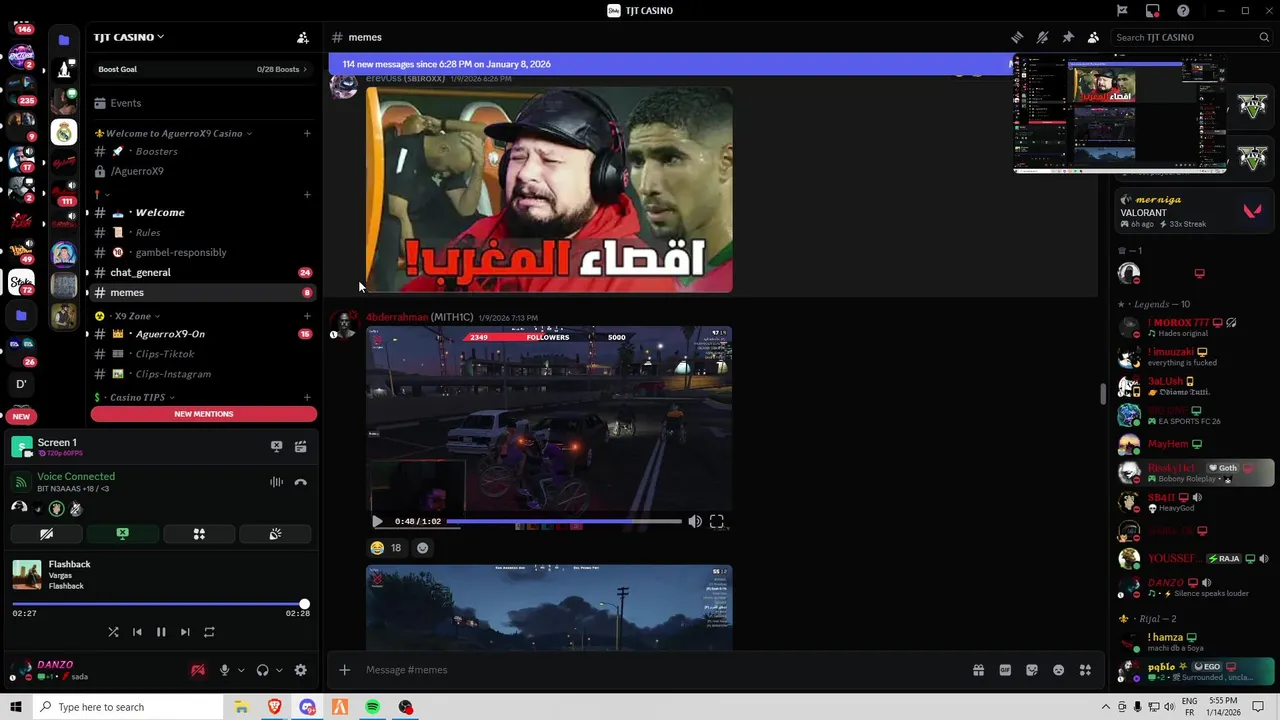
Task: Open the upload plus button in message bar
Action: (x=344, y=670)
